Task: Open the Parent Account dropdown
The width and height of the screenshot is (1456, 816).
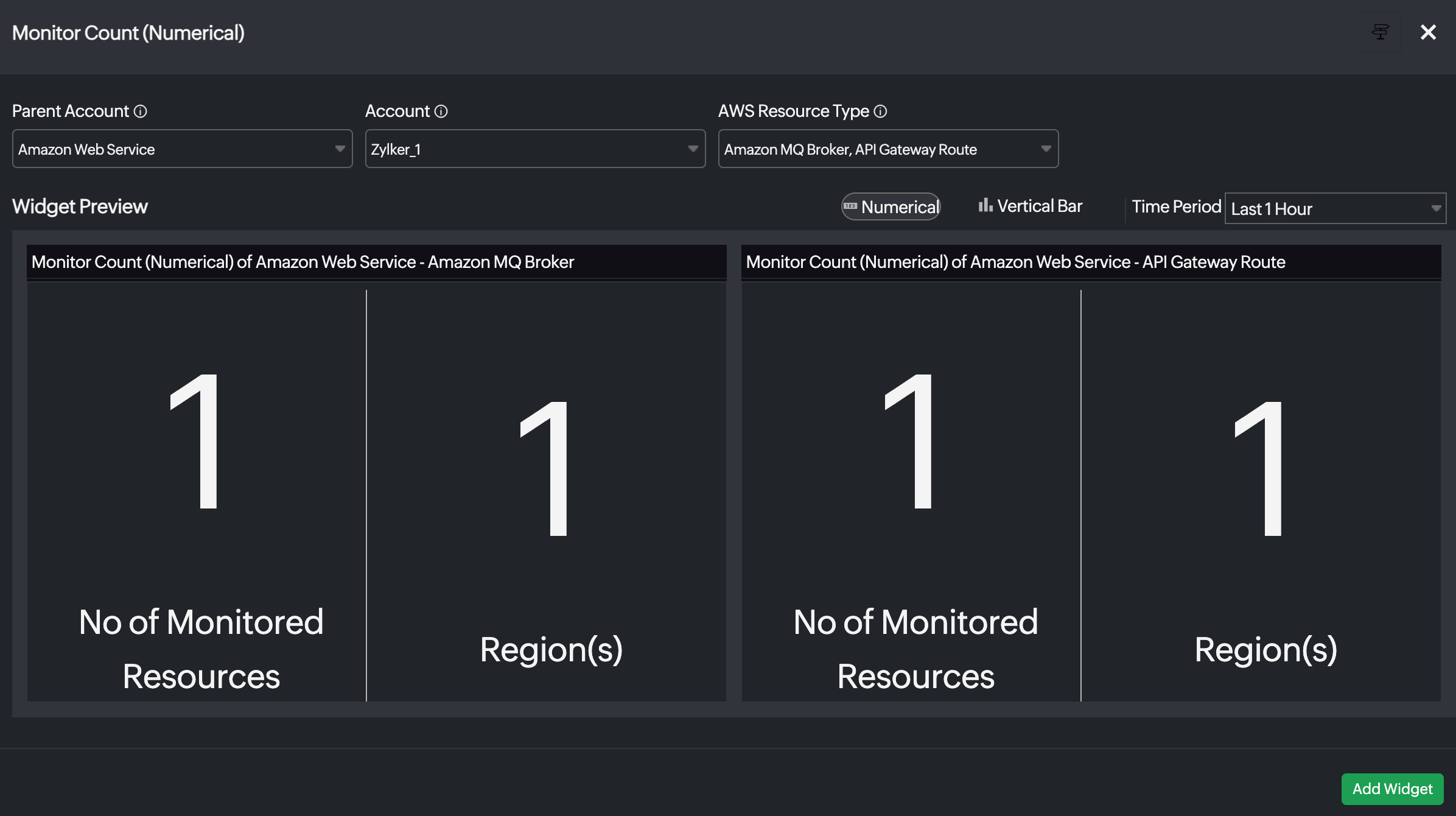Action: click(x=182, y=149)
